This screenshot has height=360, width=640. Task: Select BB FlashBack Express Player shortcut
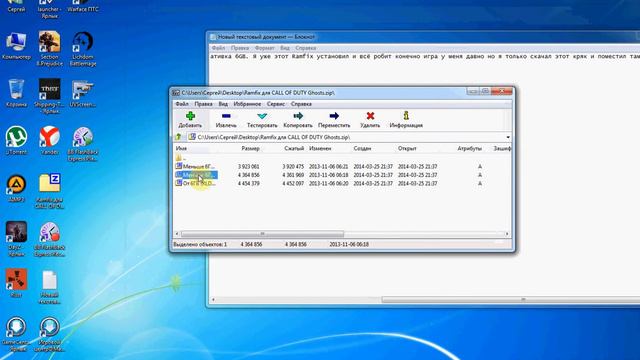[83, 144]
